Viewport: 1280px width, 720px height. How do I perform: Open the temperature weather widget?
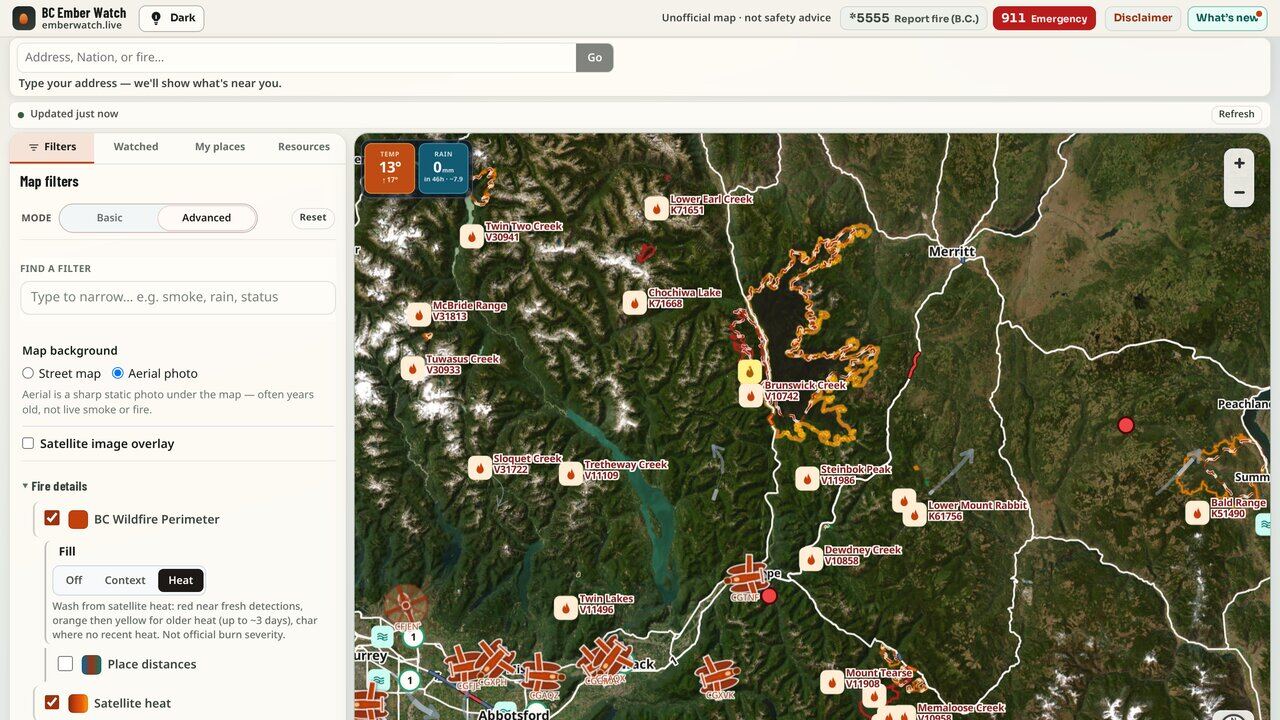[390, 168]
